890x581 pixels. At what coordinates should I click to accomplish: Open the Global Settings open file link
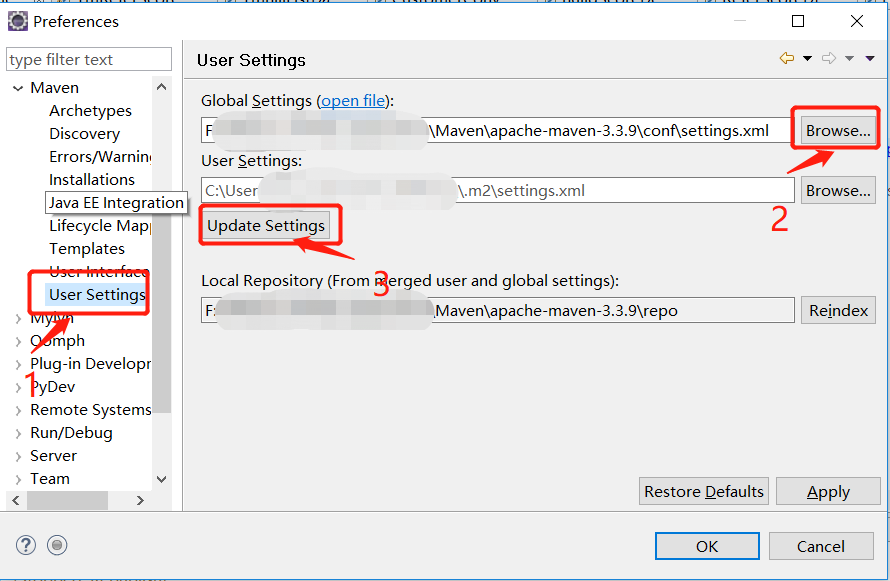click(353, 100)
